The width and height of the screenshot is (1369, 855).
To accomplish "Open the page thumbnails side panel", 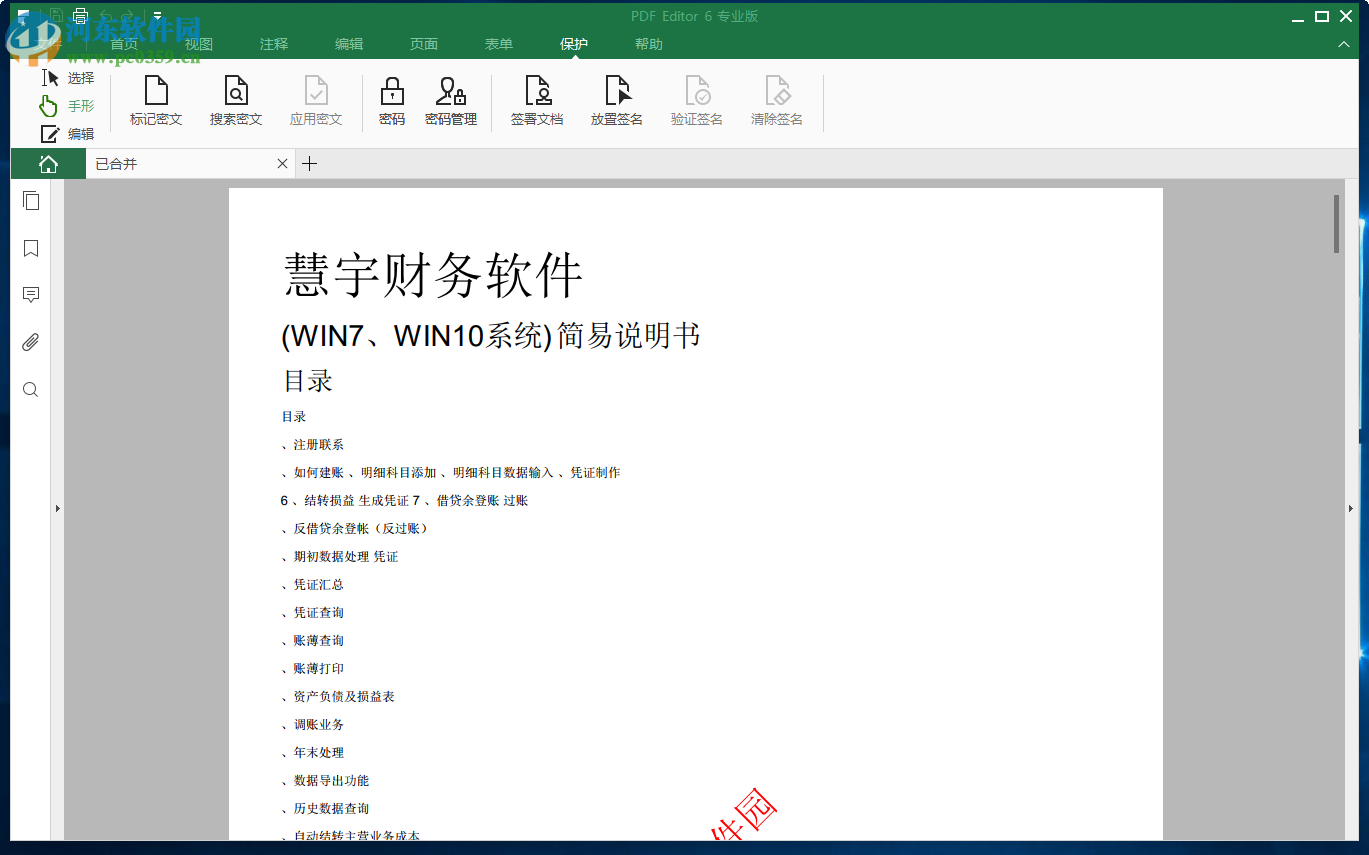I will click(31, 201).
